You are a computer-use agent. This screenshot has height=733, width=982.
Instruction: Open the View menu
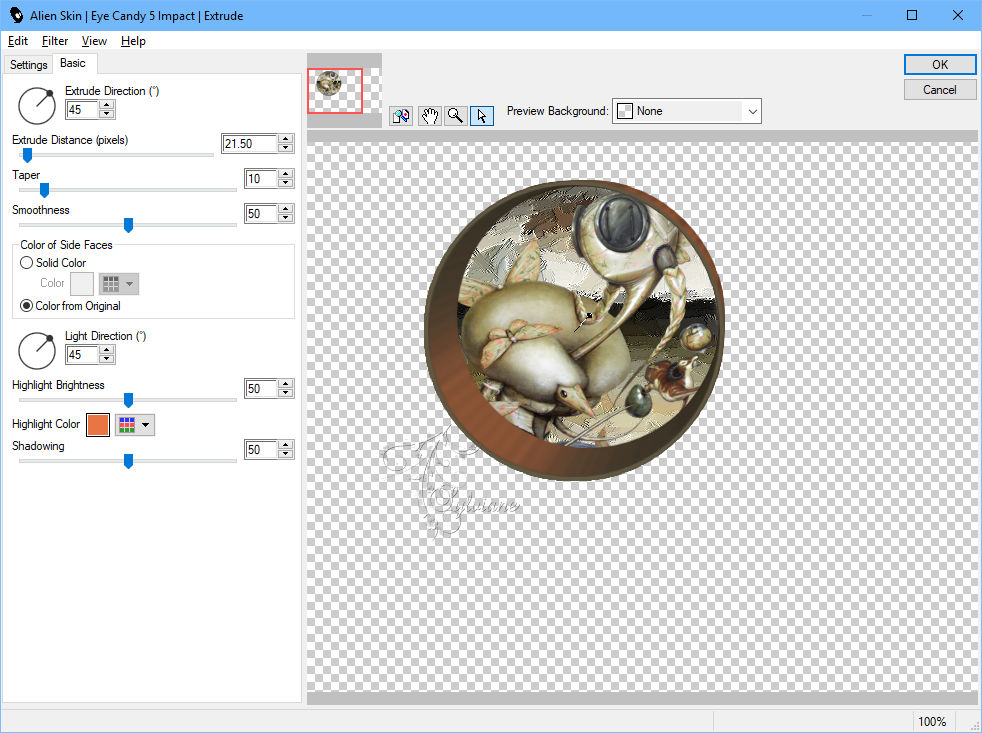(94, 41)
